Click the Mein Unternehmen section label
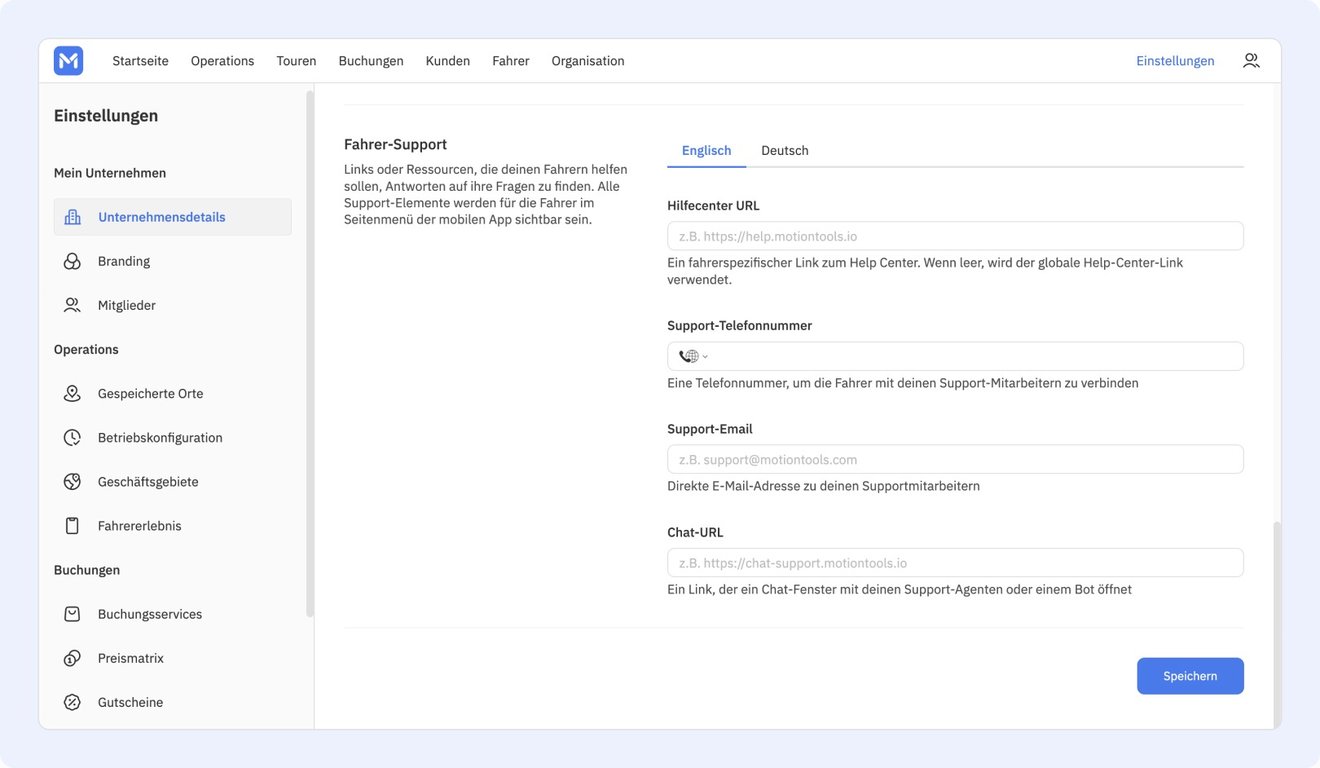Screen dimensions: 1320x768 click(x=110, y=173)
